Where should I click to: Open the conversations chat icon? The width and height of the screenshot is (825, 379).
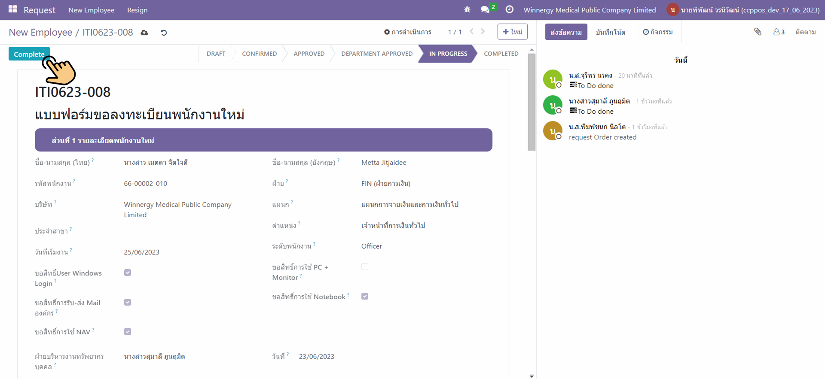coord(485,10)
